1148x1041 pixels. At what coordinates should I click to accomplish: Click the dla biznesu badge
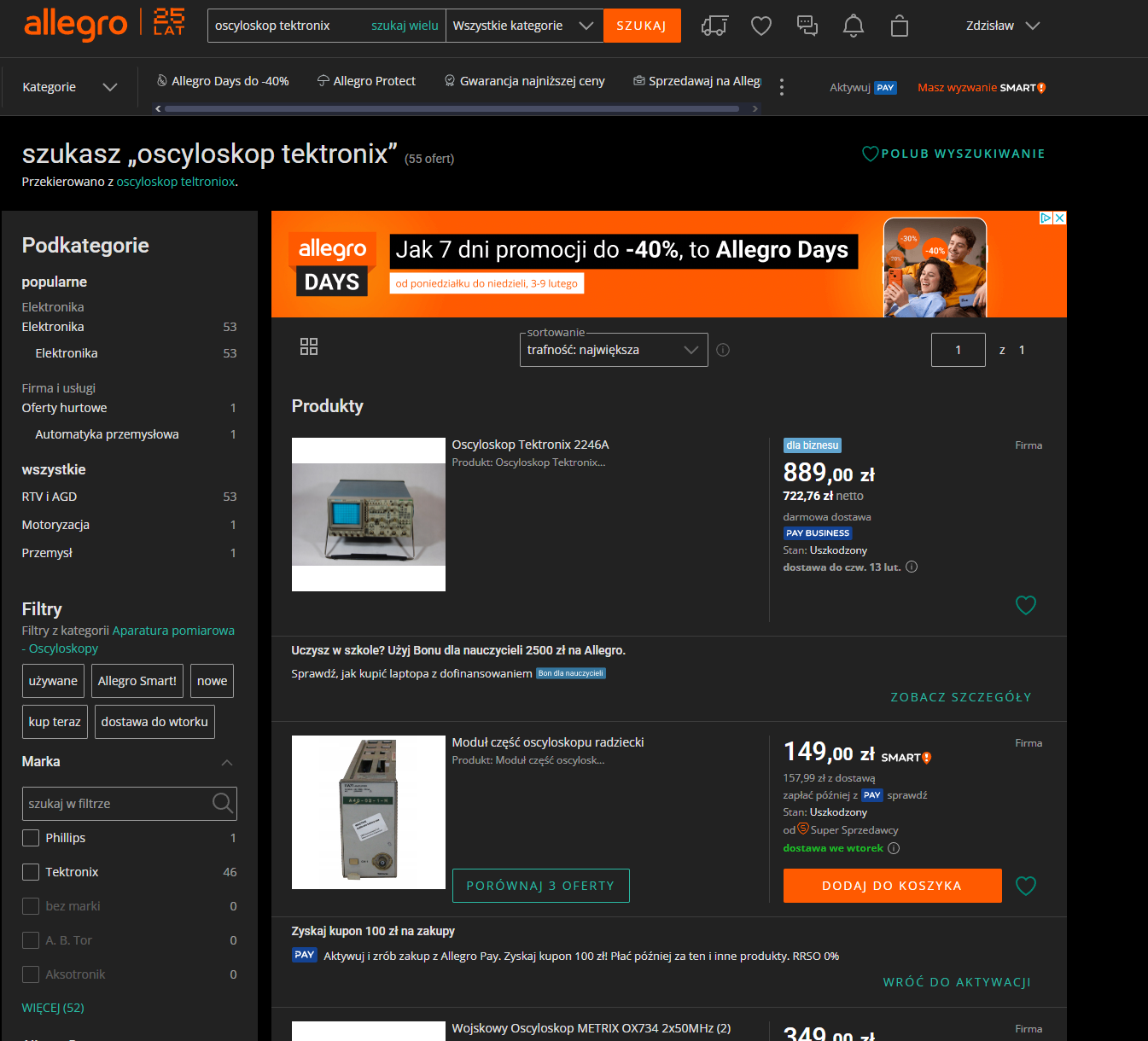click(x=813, y=445)
